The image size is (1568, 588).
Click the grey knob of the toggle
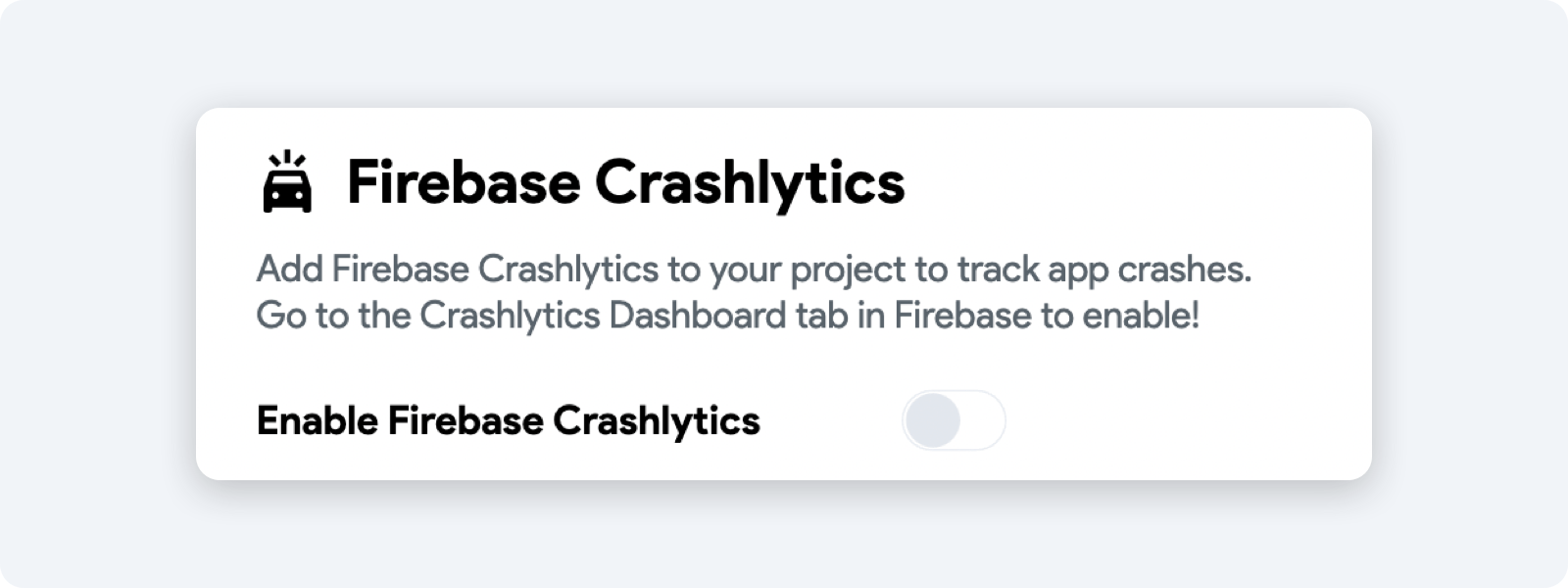click(933, 420)
